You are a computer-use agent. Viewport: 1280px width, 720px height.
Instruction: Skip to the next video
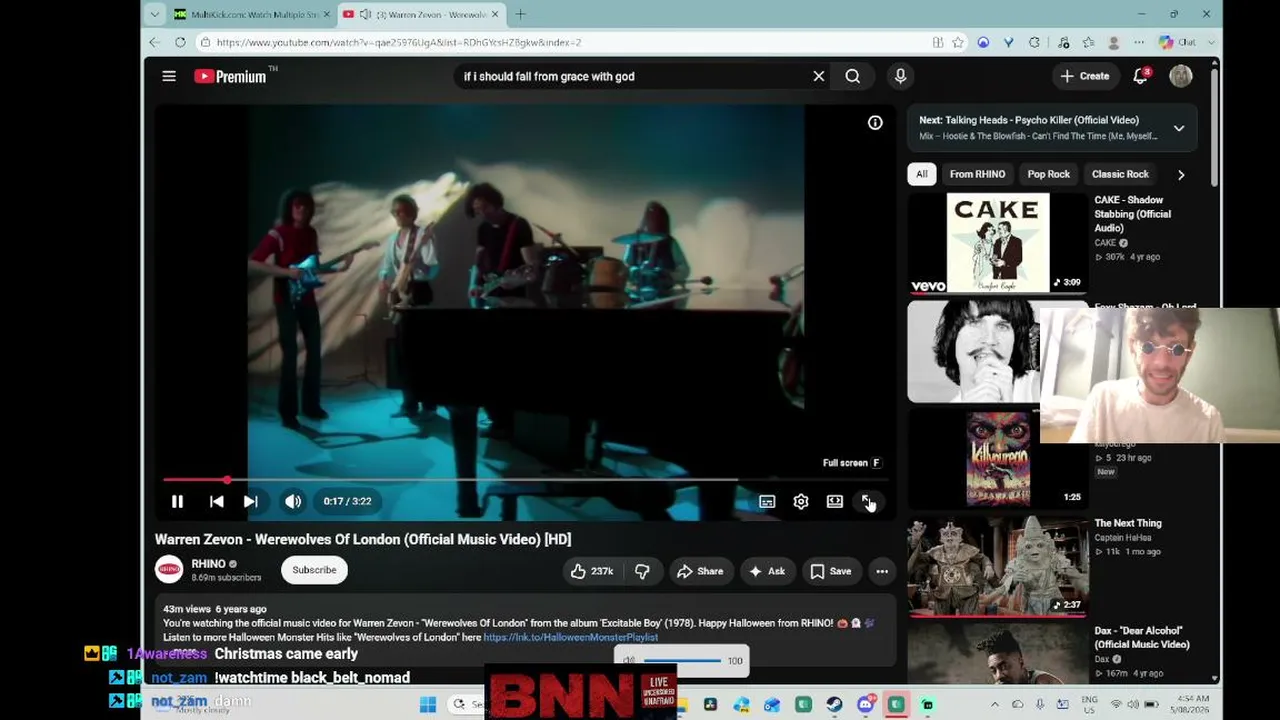tap(250, 501)
